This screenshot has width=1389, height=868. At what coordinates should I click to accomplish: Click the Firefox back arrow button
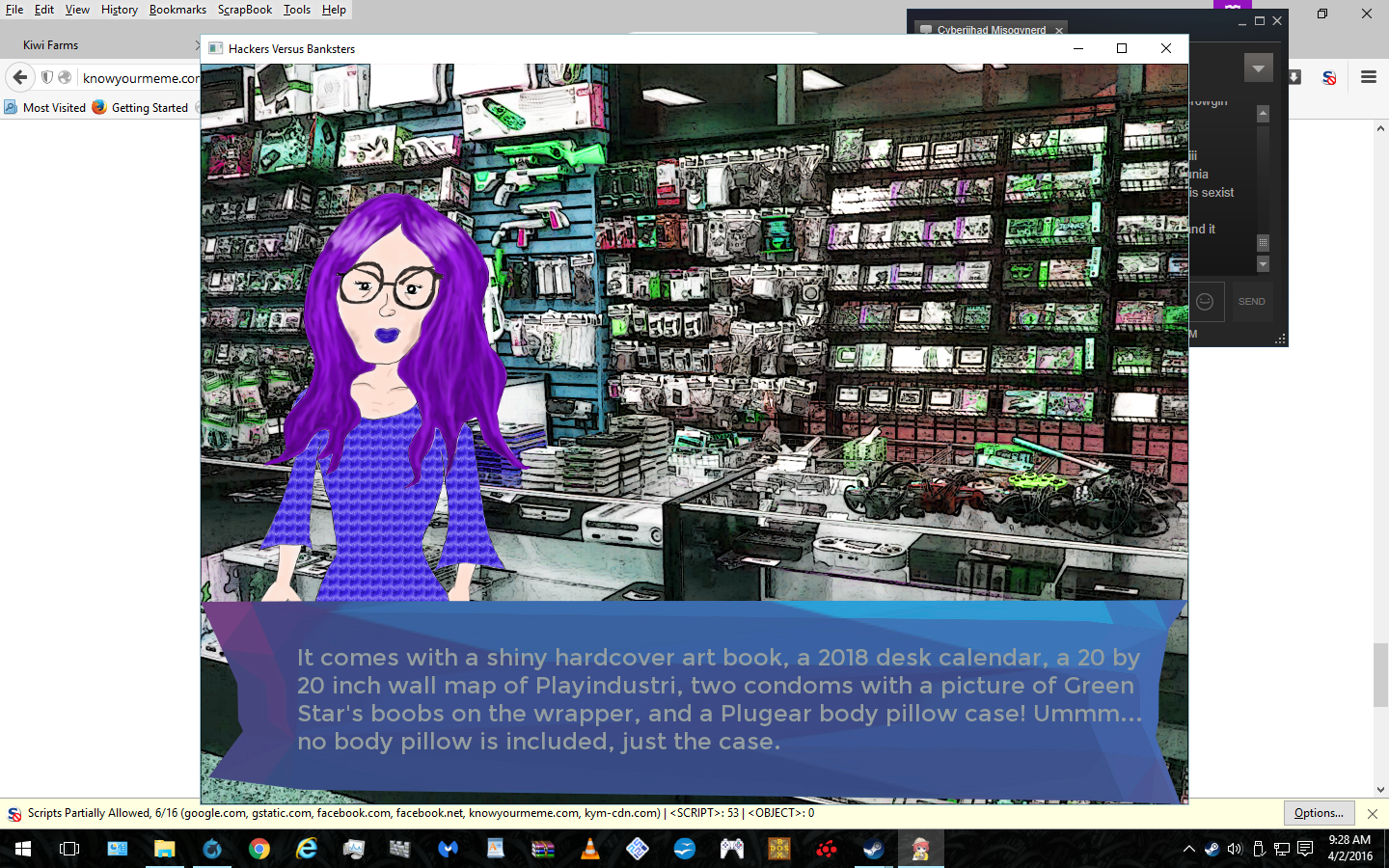point(20,77)
